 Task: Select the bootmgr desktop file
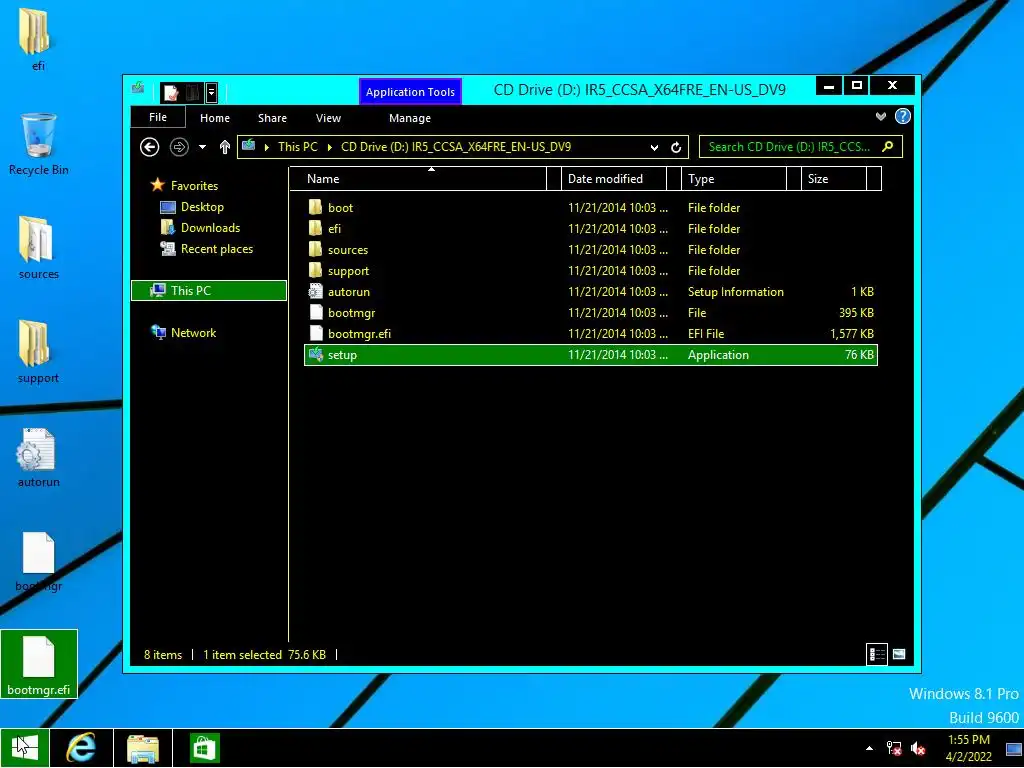point(38,560)
